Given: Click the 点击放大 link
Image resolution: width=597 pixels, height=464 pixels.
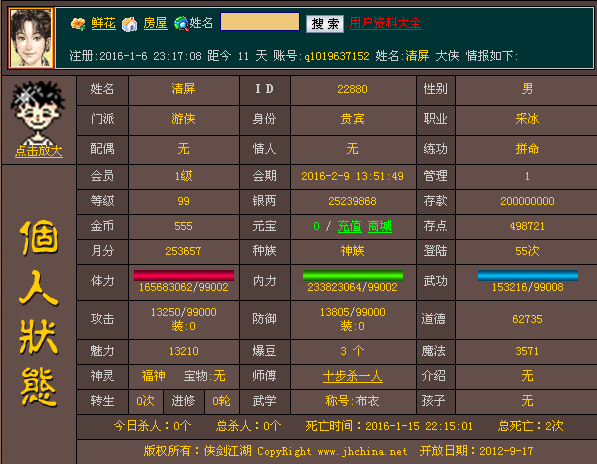Looking at the screenshot, I should [x=38, y=151].
